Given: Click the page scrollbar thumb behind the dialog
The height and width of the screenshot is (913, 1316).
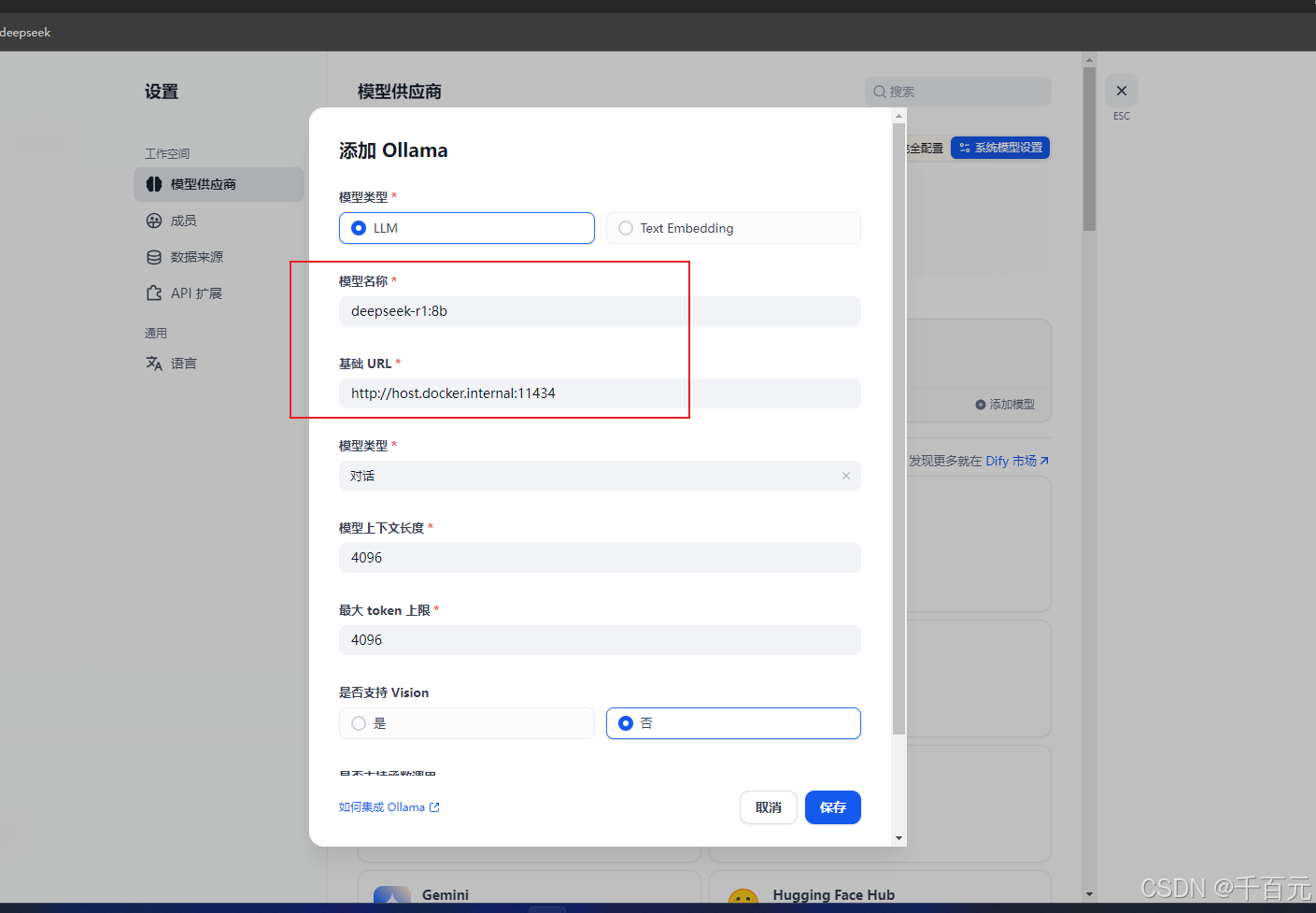Looking at the screenshot, I should click(1089, 149).
